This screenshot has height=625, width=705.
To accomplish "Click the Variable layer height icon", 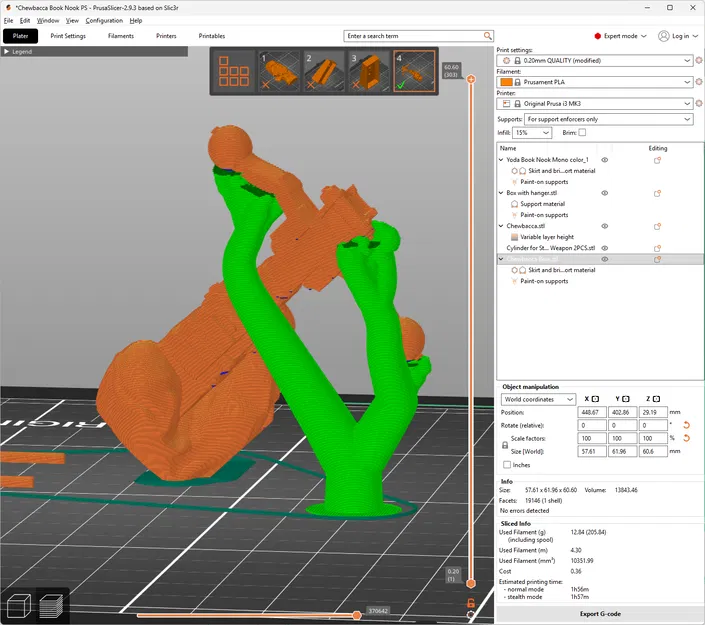I will pyautogui.click(x=514, y=237).
